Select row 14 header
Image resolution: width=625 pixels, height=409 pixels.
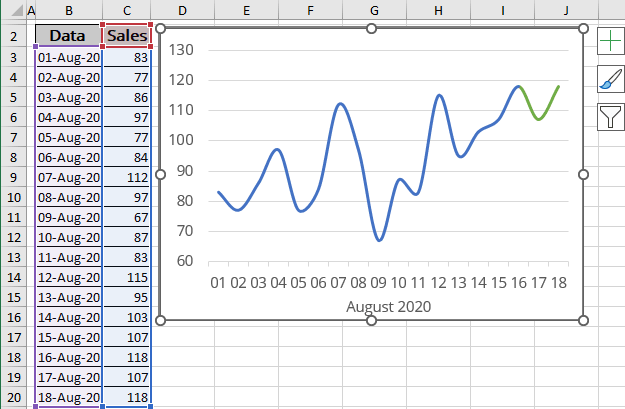pyautogui.click(x=14, y=277)
